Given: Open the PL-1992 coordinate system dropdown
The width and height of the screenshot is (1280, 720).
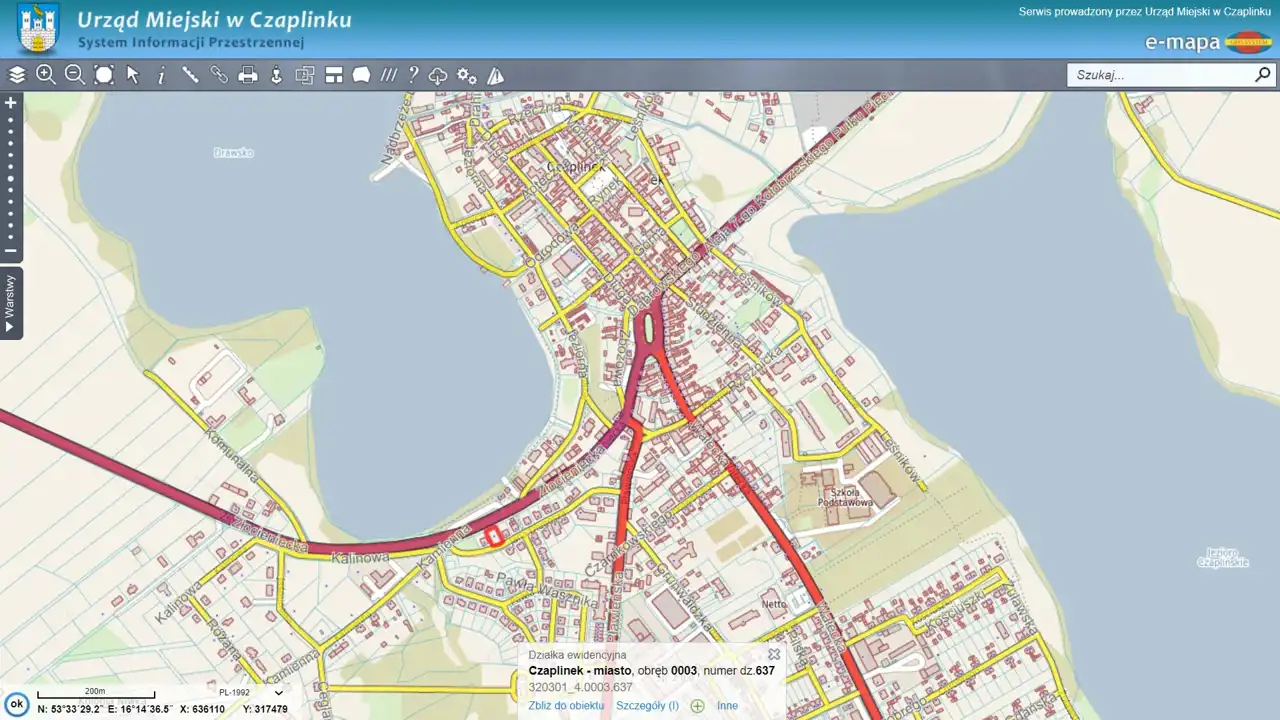Looking at the screenshot, I should point(250,692).
